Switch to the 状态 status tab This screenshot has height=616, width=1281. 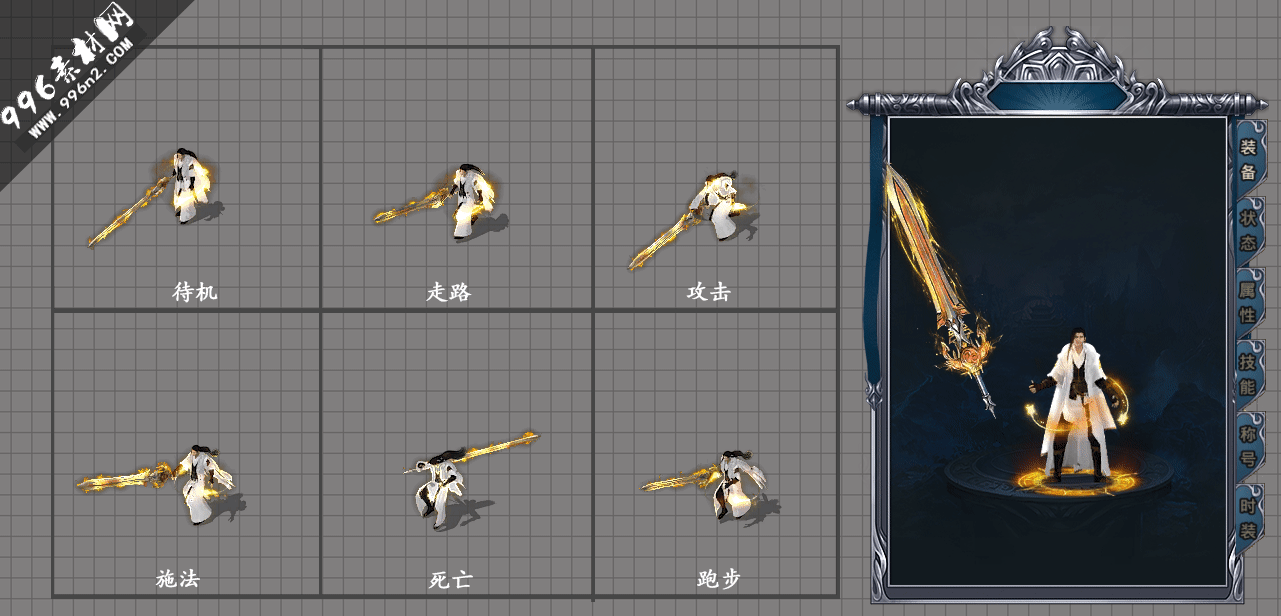(x=1248, y=230)
